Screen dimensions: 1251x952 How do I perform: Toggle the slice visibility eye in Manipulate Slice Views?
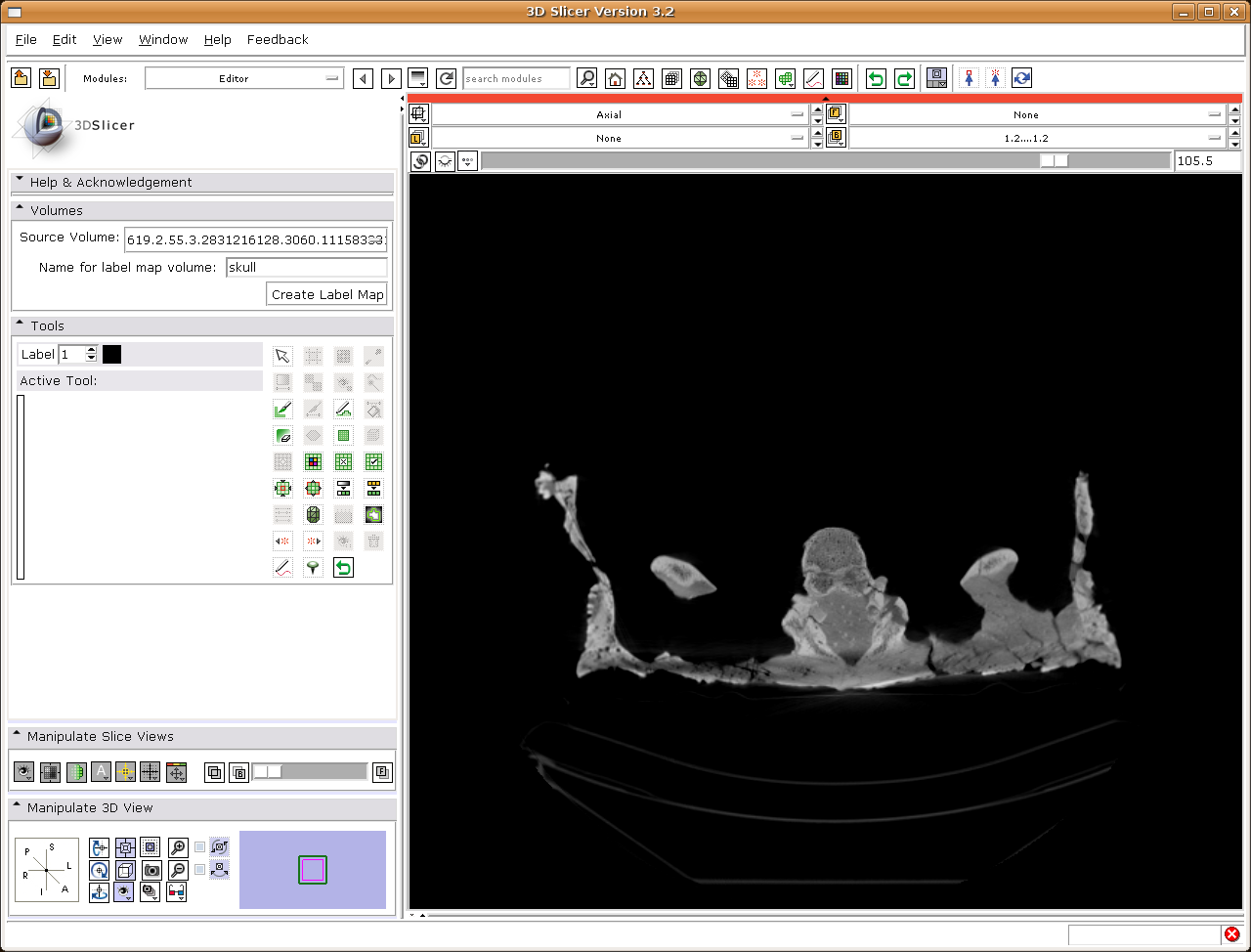pos(23,772)
